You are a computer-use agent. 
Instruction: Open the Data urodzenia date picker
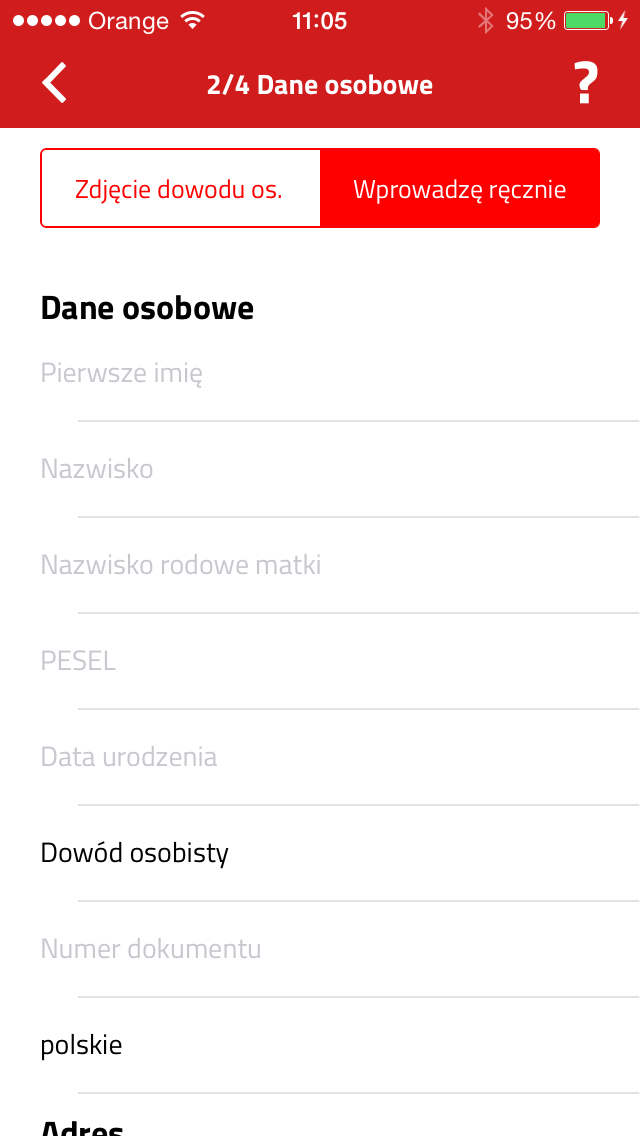click(x=320, y=757)
